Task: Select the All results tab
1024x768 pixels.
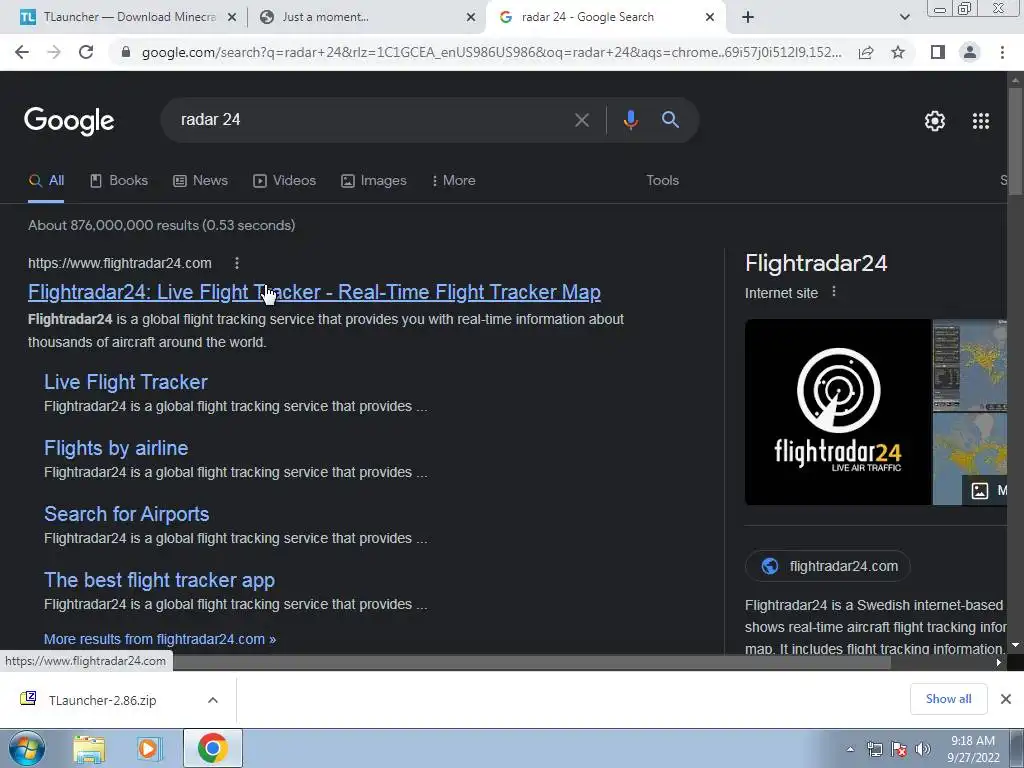Action: click(46, 181)
